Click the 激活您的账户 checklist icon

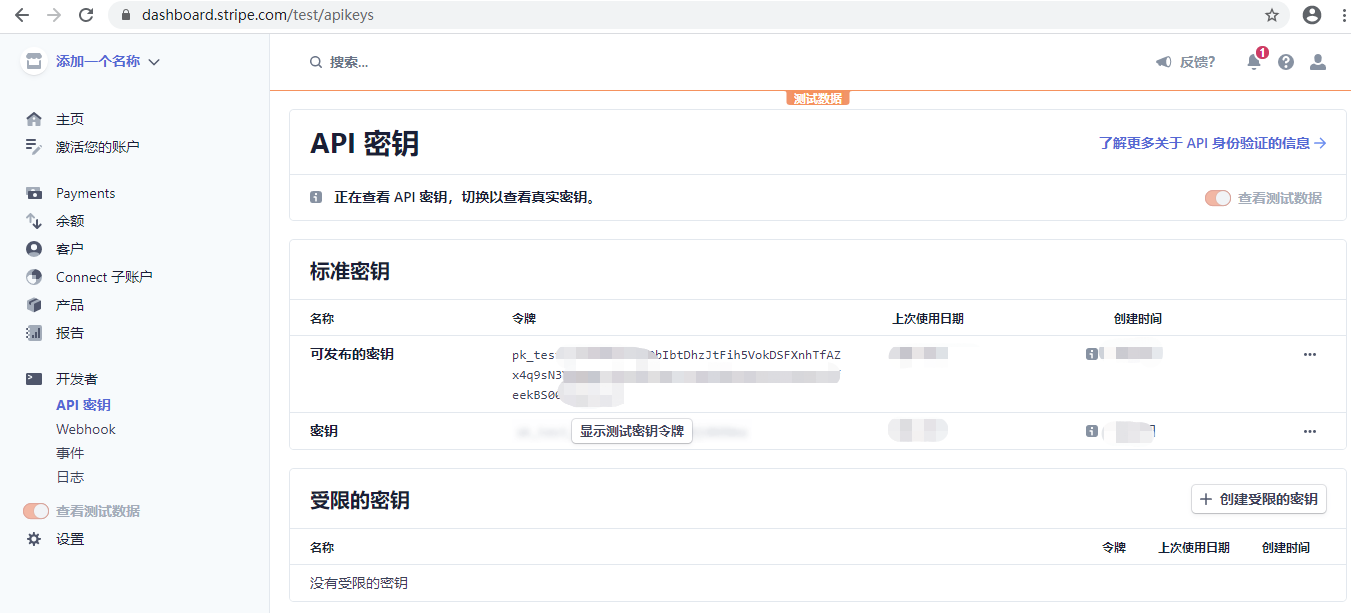pos(34,147)
